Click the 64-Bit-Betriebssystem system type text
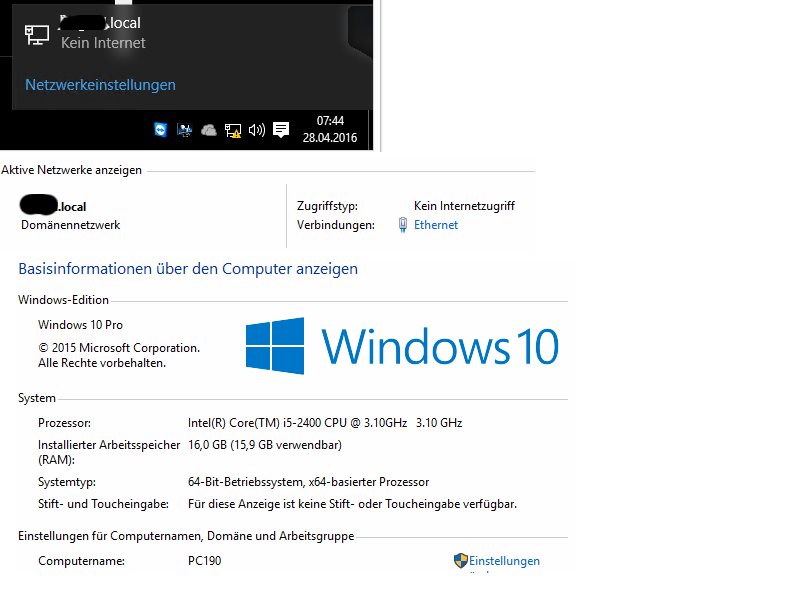 coord(309,482)
